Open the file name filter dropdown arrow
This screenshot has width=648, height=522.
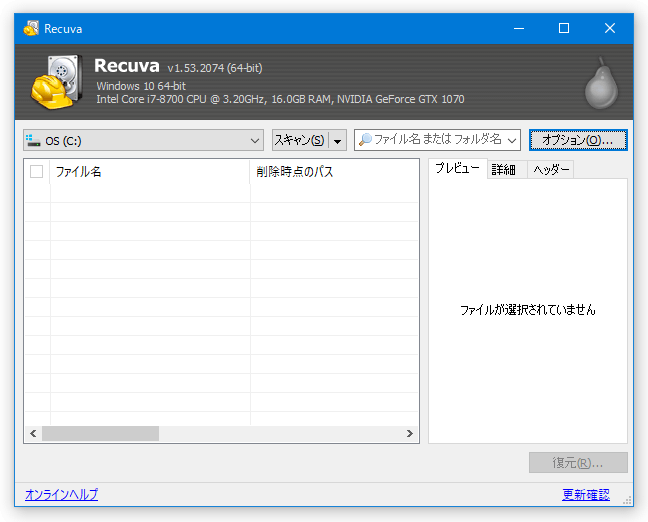(x=512, y=141)
